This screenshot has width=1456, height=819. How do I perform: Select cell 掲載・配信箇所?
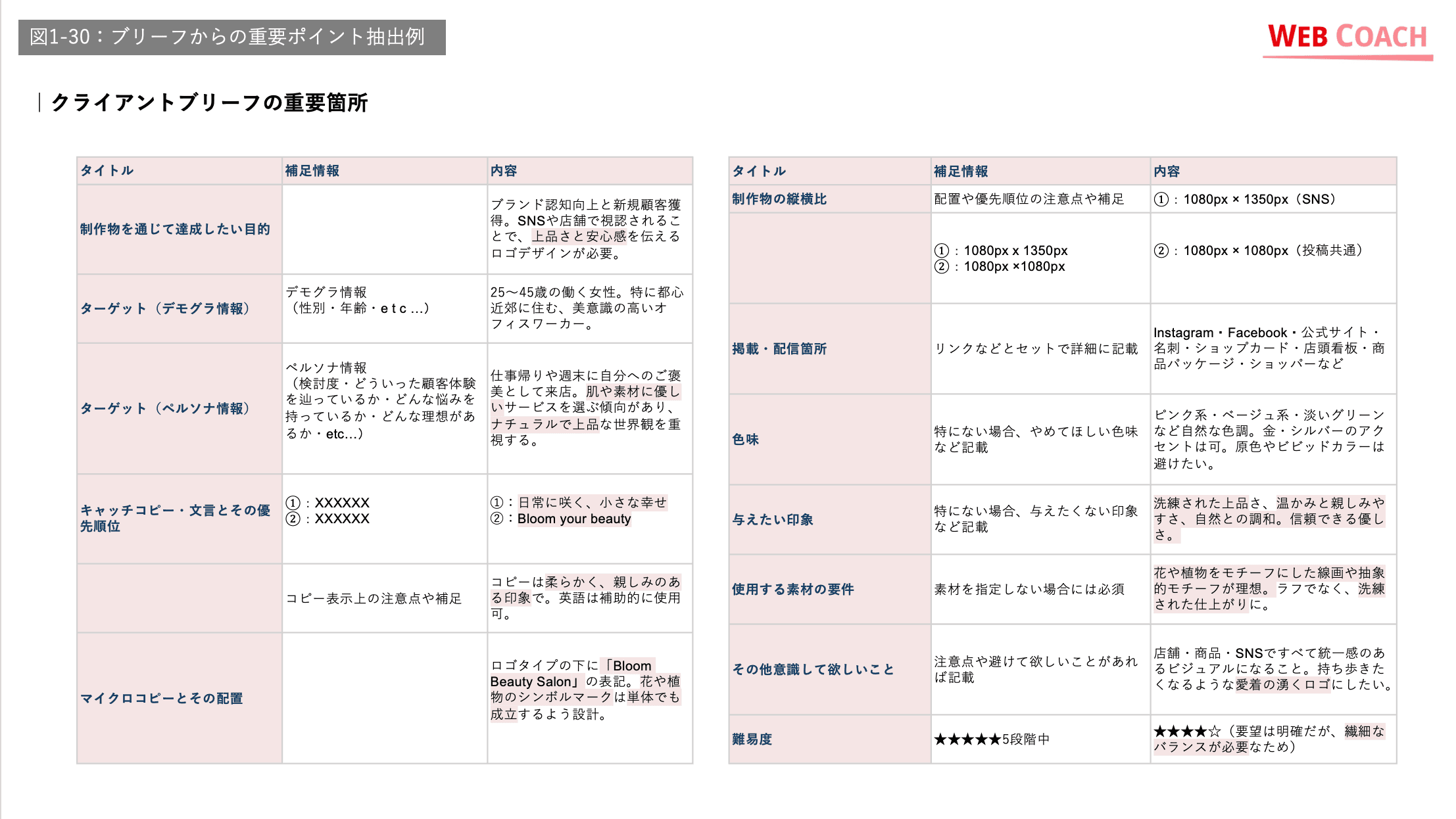[830, 349]
